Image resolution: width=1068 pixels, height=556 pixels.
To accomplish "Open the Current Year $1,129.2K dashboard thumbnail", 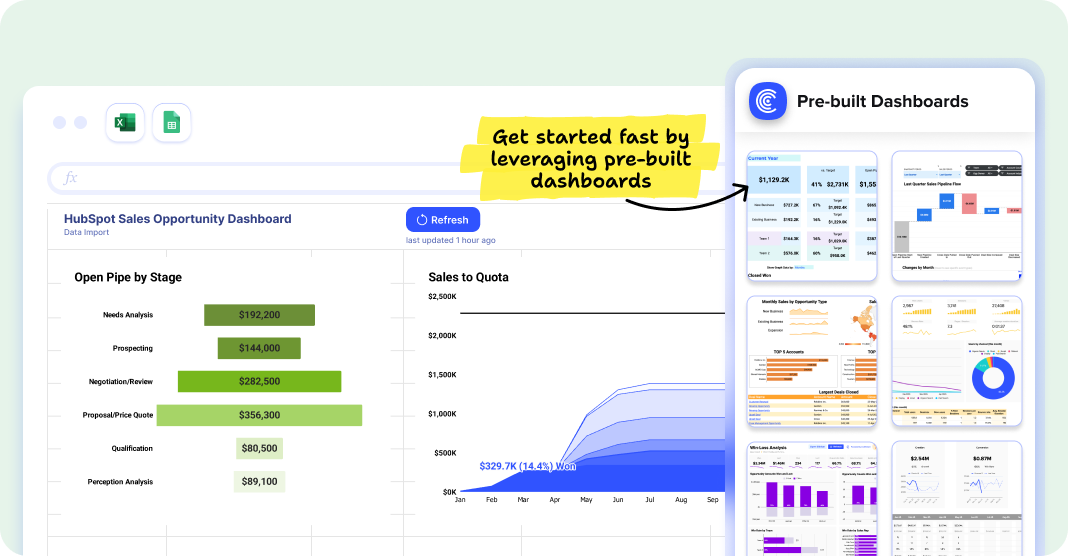I will point(812,216).
